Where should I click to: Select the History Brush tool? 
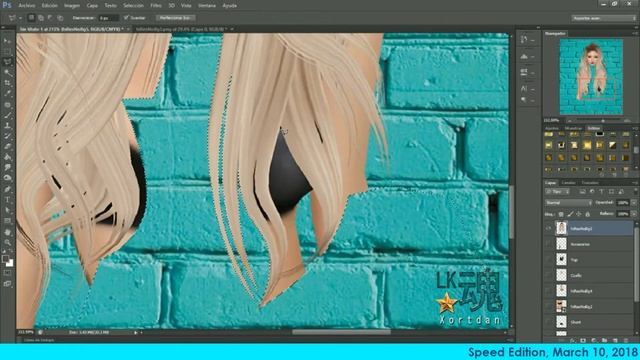click(x=7, y=136)
